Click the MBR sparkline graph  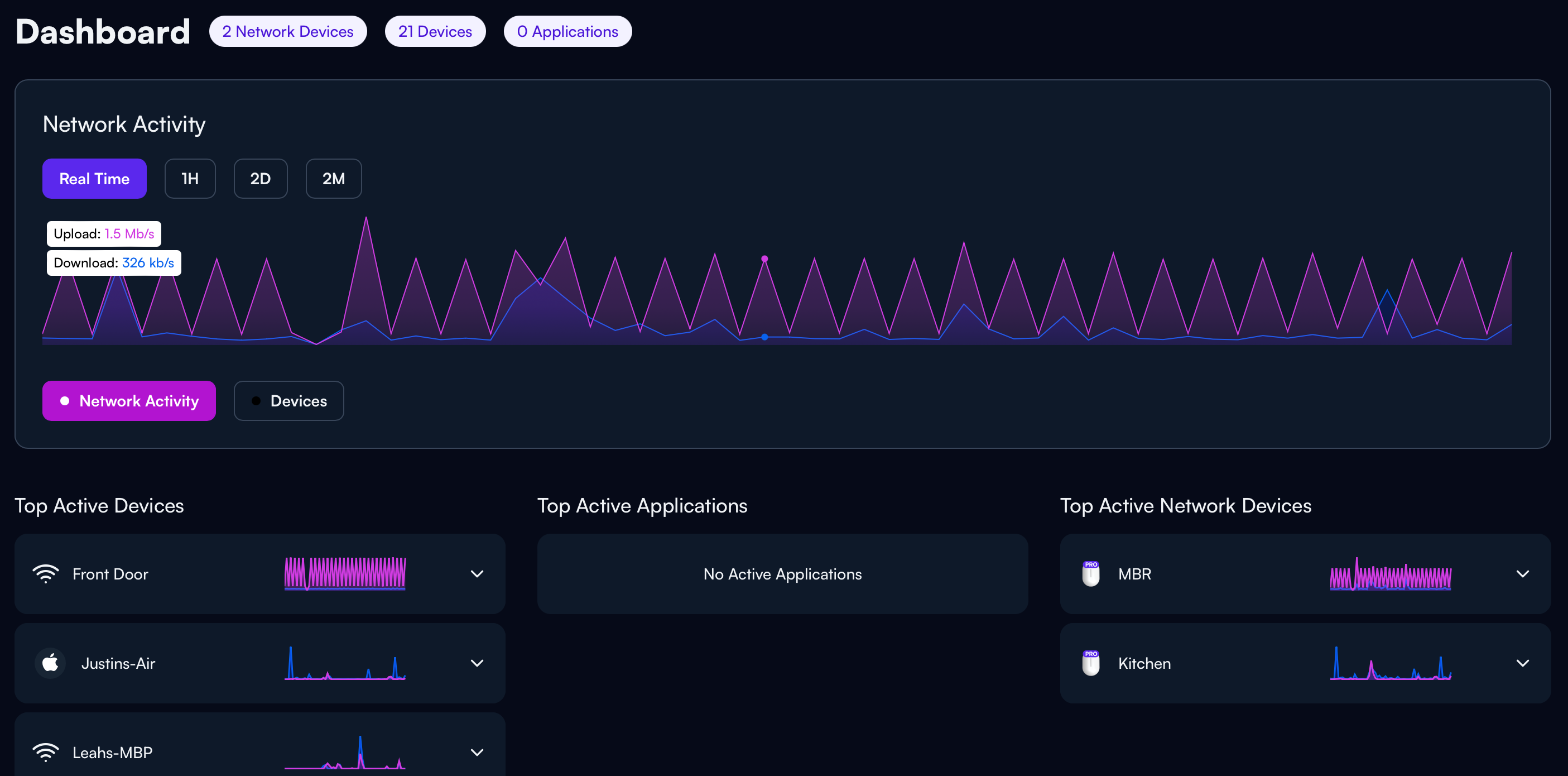pos(1391,574)
